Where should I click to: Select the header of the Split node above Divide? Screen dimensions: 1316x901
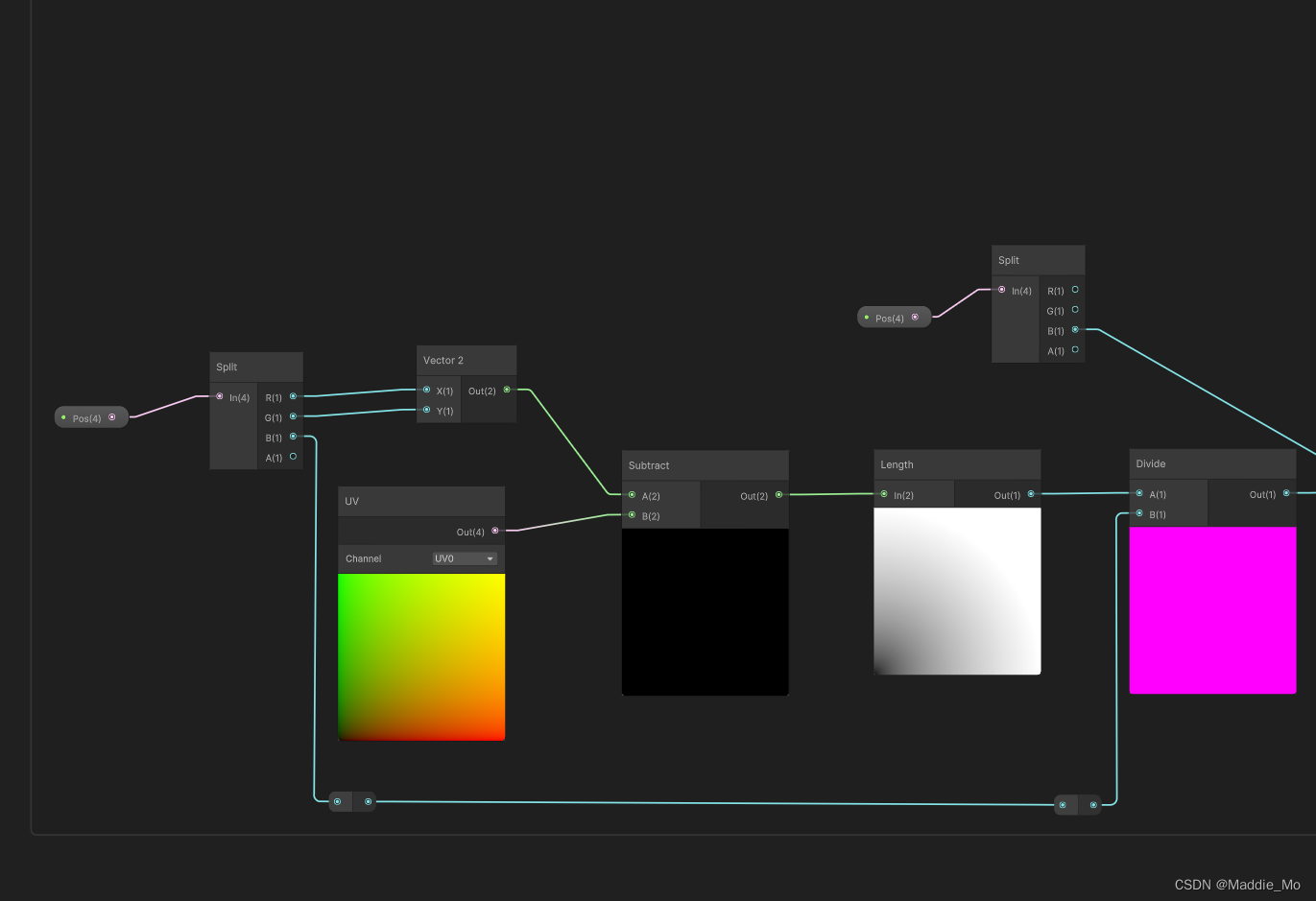click(1039, 260)
